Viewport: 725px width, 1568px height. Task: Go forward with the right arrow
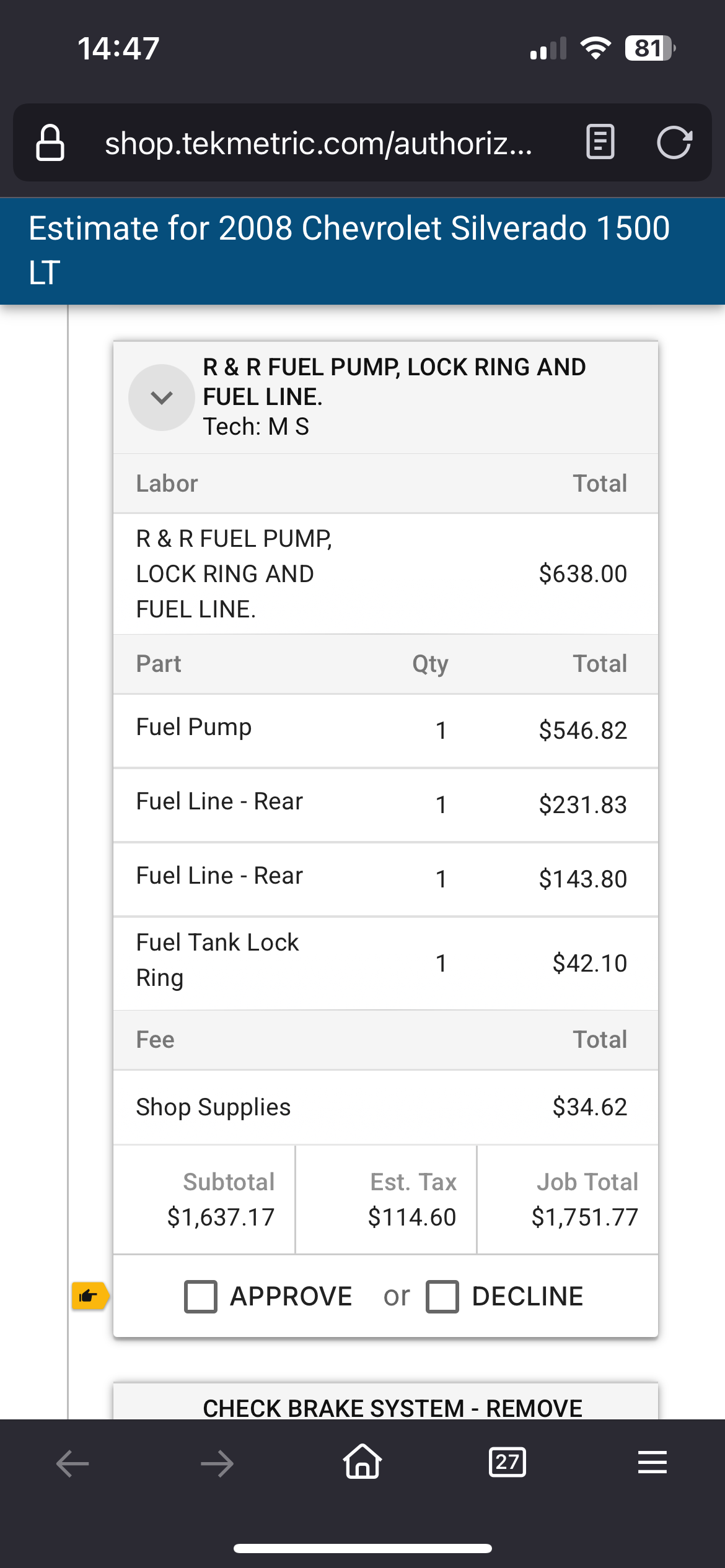click(217, 1464)
